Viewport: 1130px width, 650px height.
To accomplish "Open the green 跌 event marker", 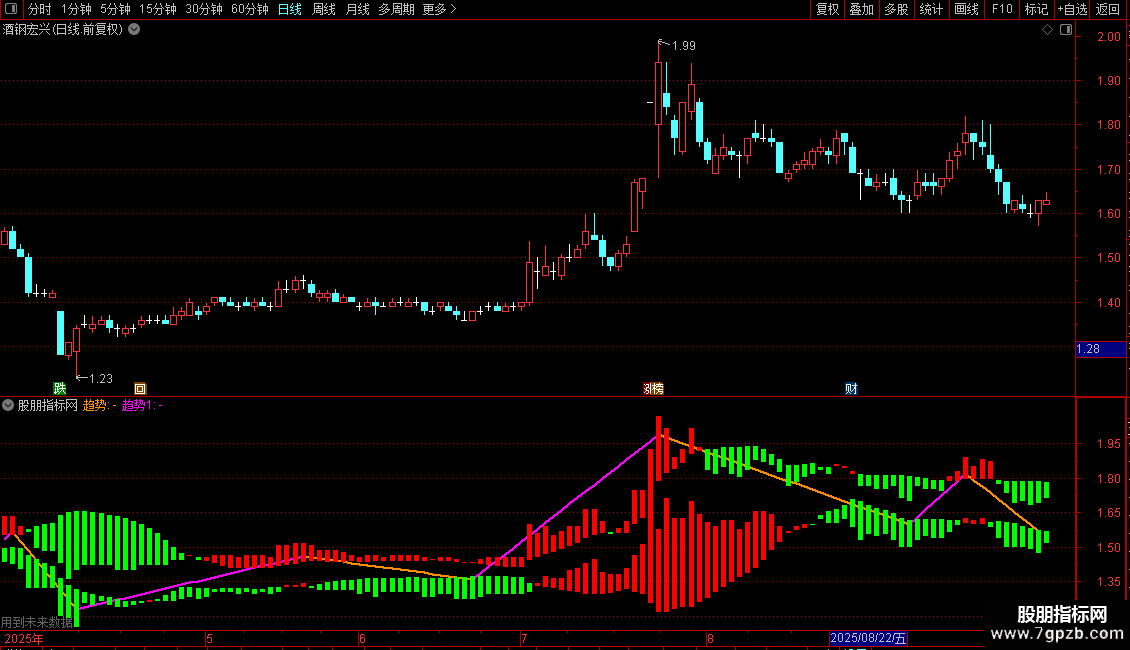I will tap(60, 388).
